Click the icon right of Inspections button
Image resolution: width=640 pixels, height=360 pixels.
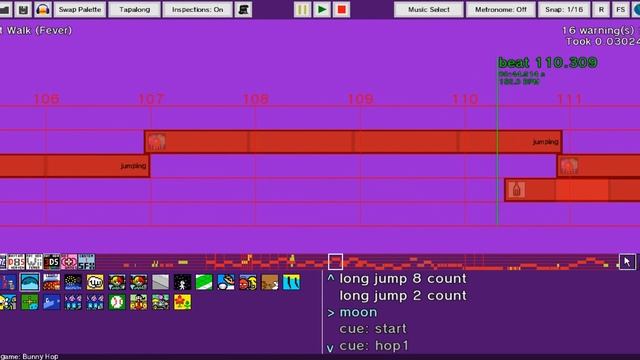tap(243, 9)
